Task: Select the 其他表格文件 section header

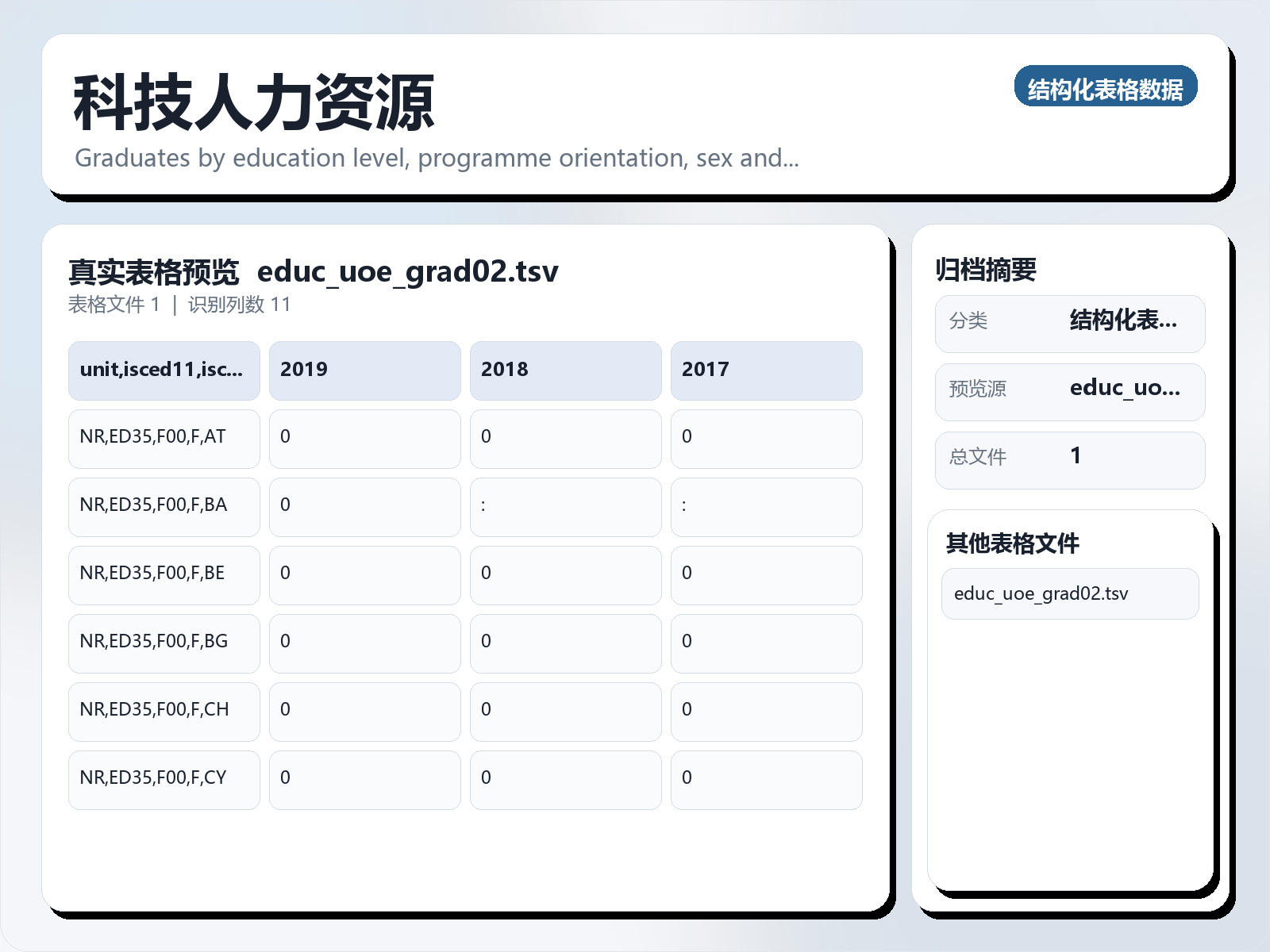Action: [x=1014, y=544]
